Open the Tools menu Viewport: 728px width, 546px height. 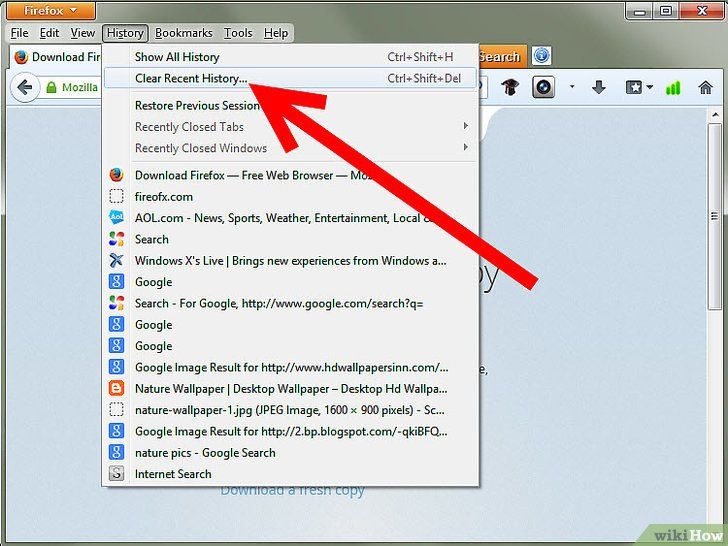coord(238,33)
